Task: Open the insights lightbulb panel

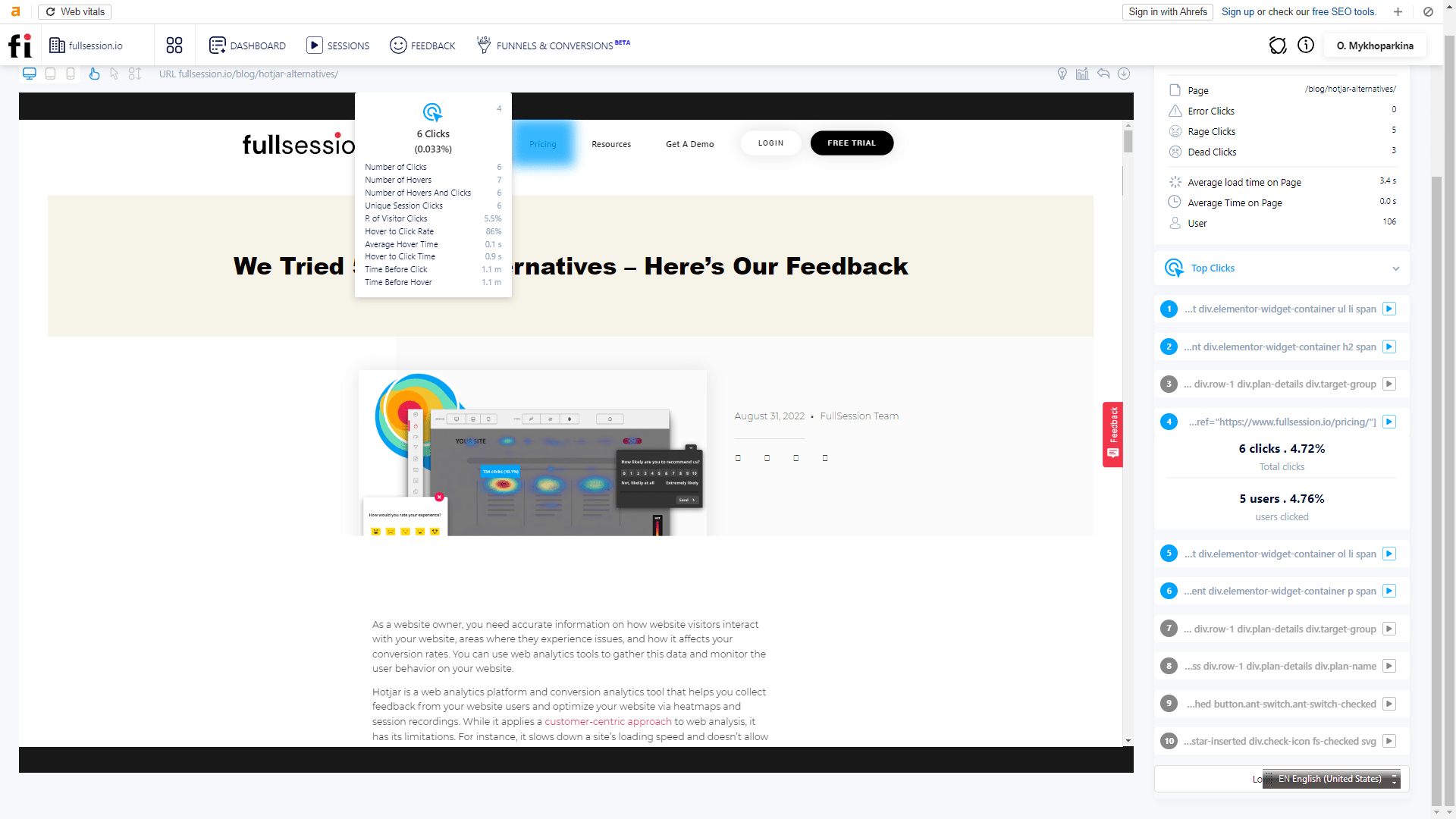Action: click(x=1062, y=74)
